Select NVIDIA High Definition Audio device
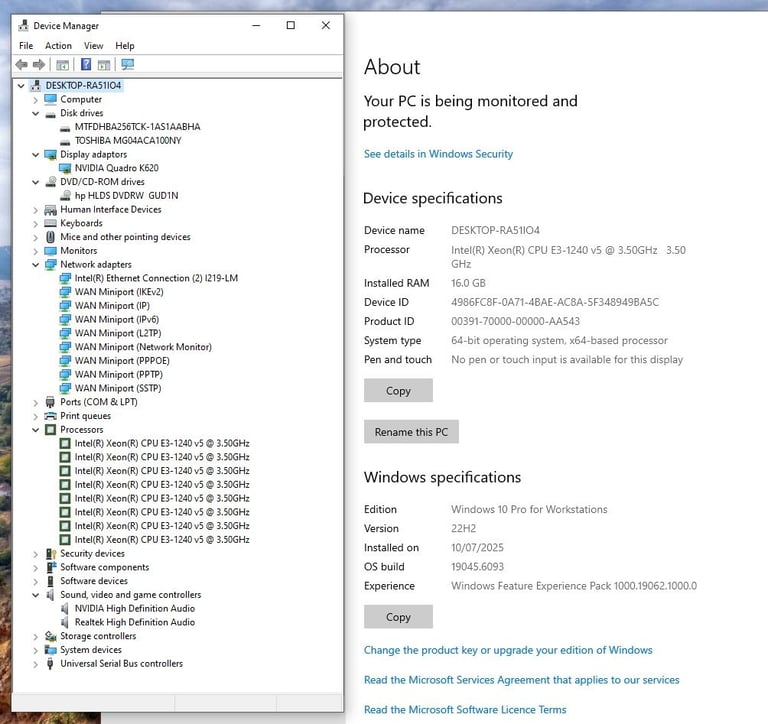This screenshot has height=724, width=768. [x=135, y=608]
